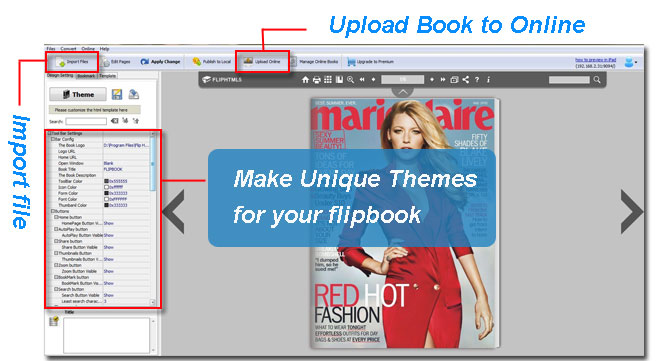The width and height of the screenshot is (663, 361).
Task: Collapse the Zoom button tree node
Action: click(x=56, y=265)
